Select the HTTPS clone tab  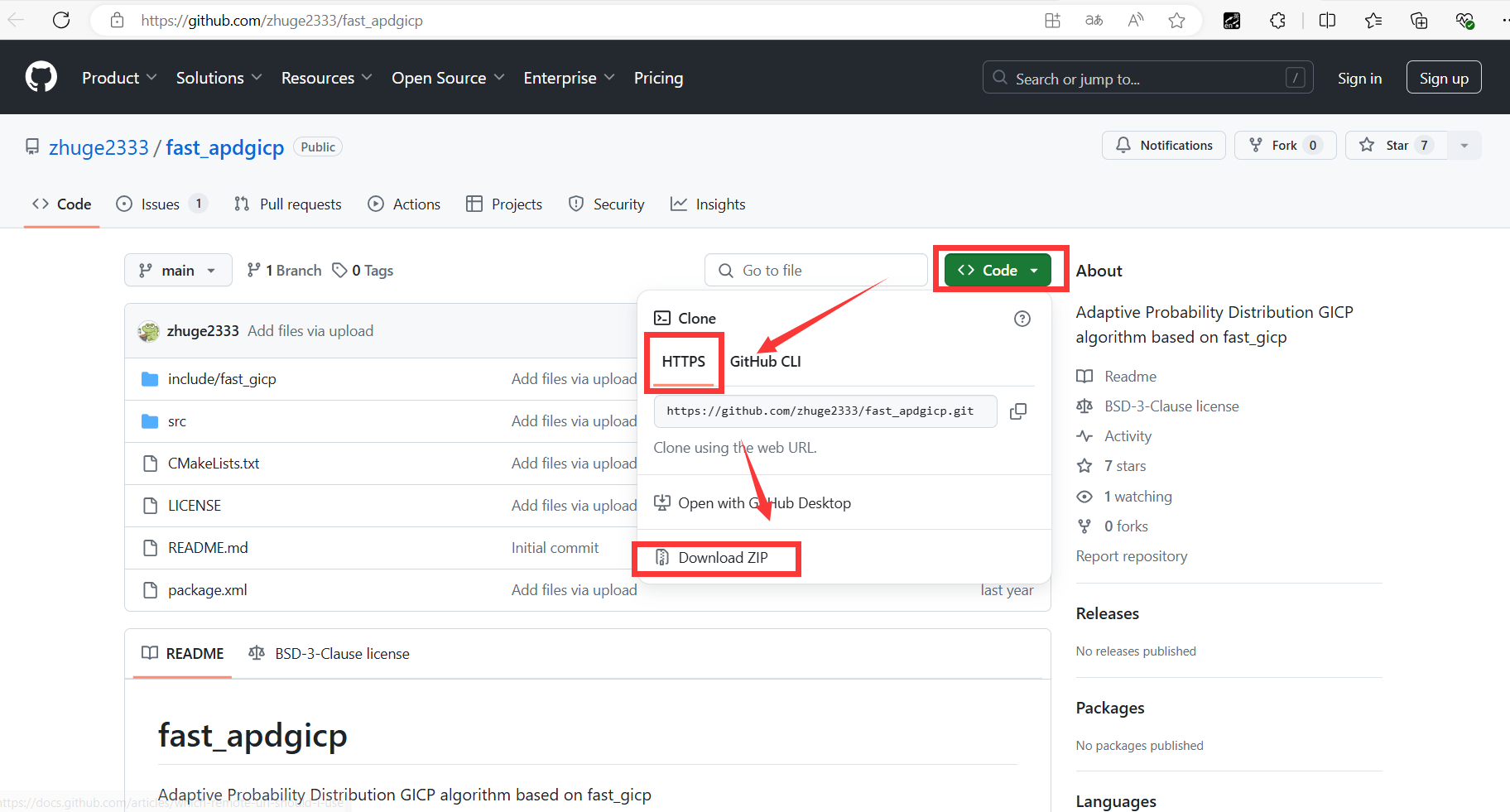(x=684, y=362)
